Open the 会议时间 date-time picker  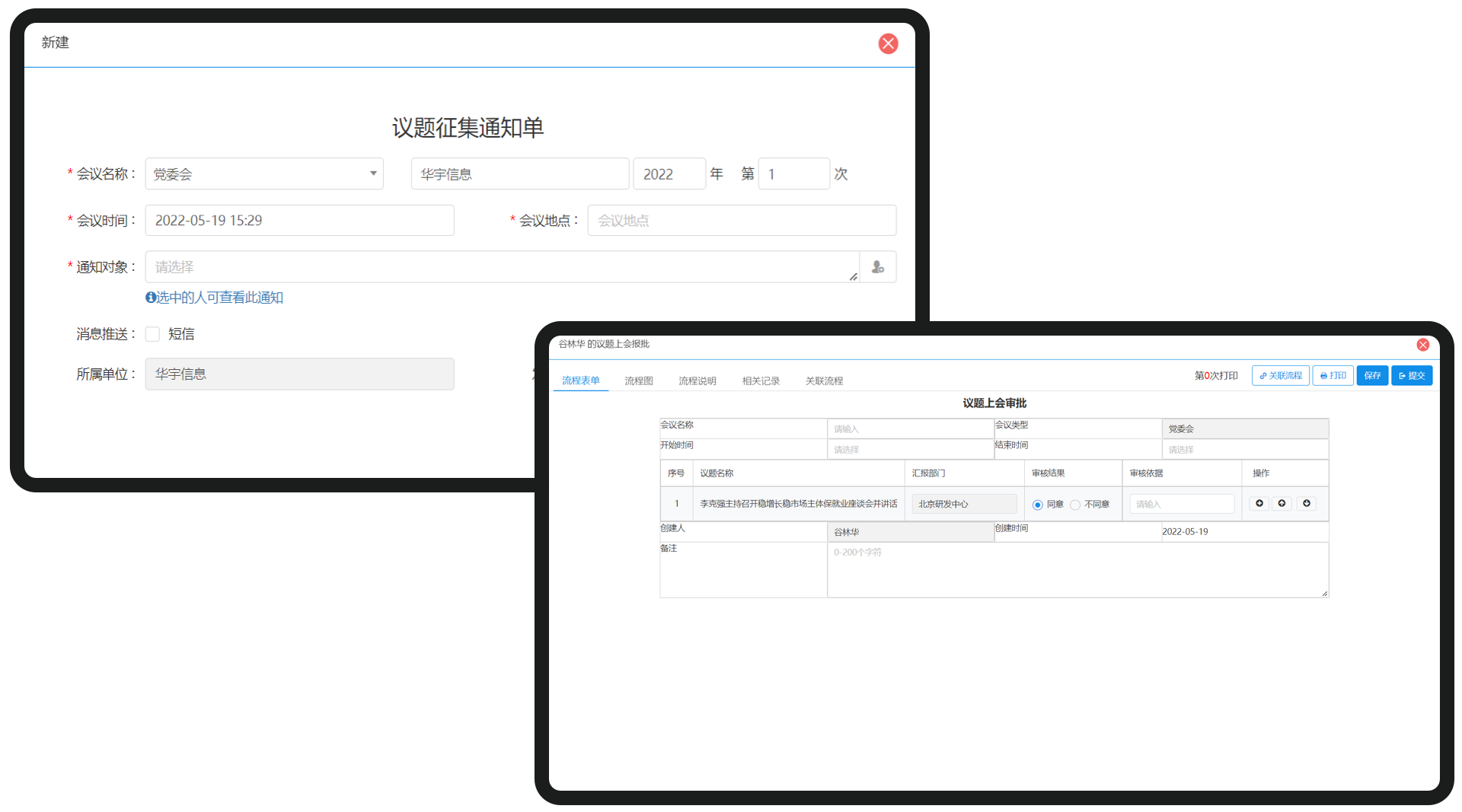point(300,221)
